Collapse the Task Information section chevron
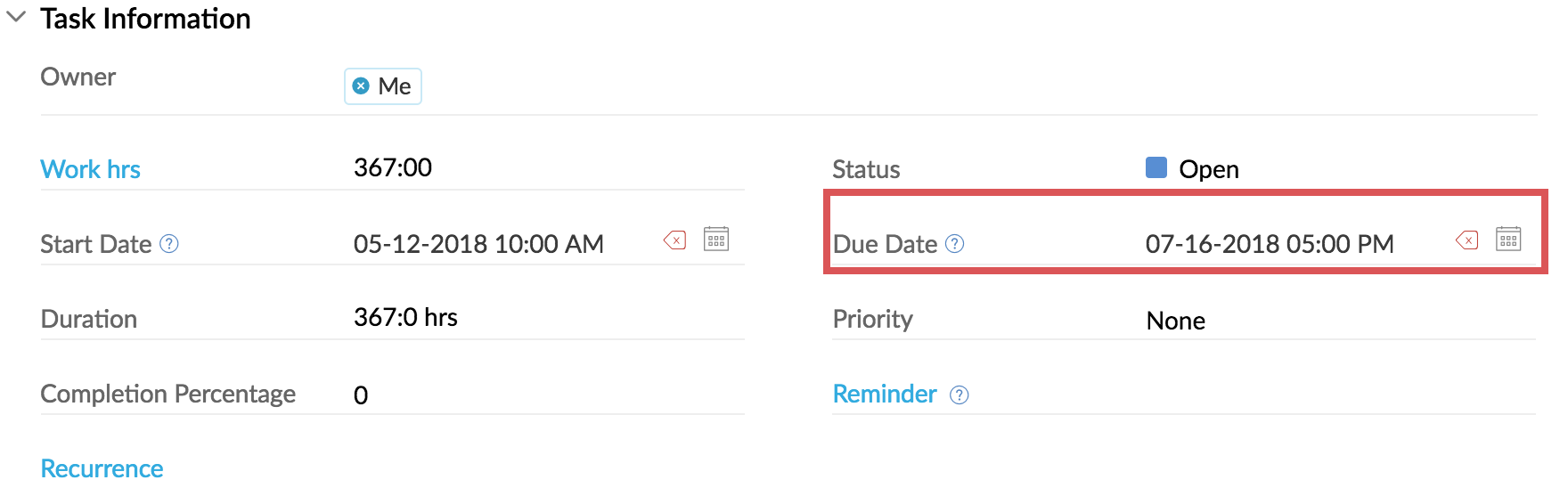Image resolution: width=1568 pixels, height=488 pixels. click(x=16, y=17)
